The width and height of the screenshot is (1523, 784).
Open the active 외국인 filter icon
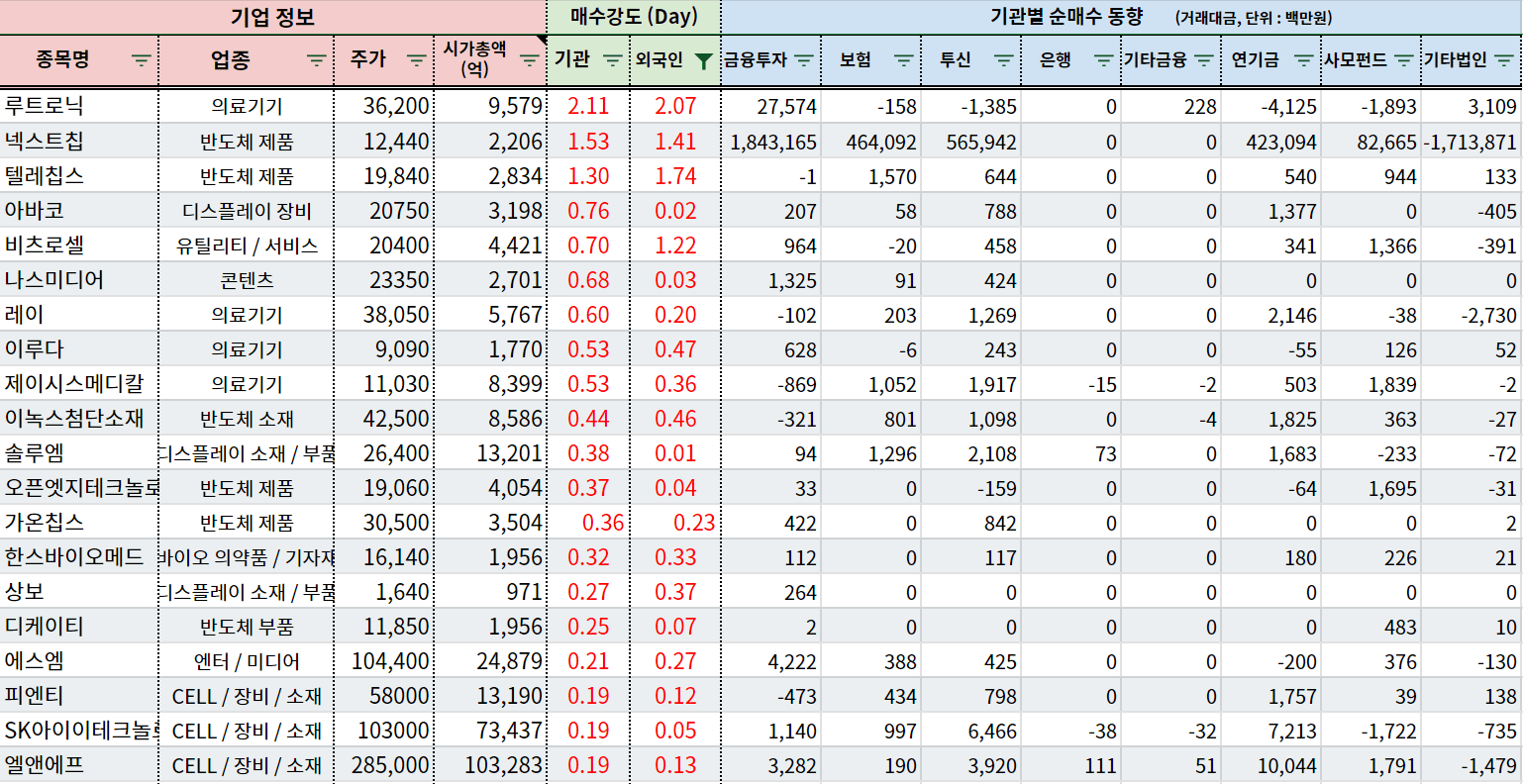click(703, 61)
